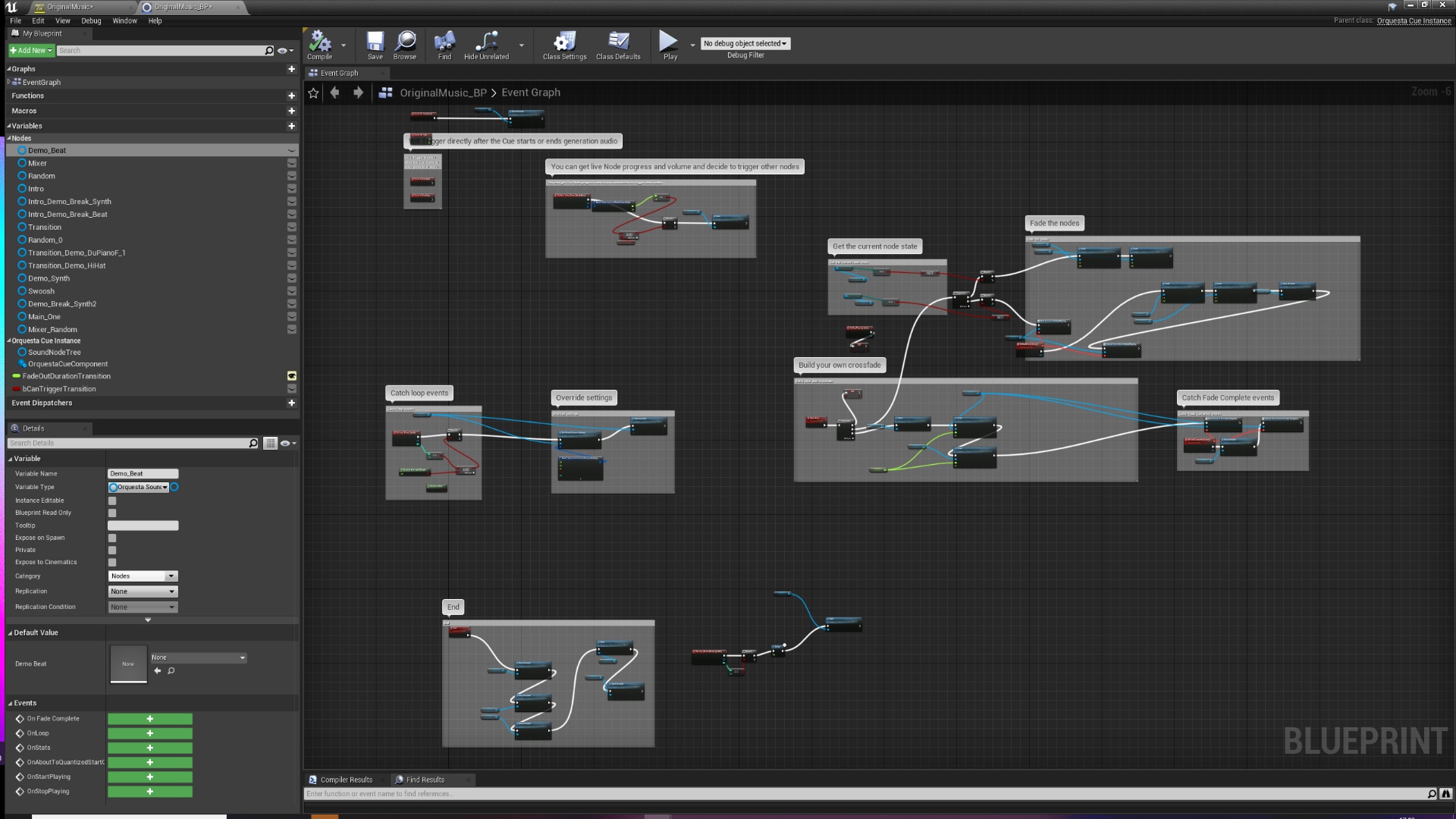Viewport: 1456px width, 819px height.
Task: Click the favorite star in graph breadcrumb
Action: 313,93
